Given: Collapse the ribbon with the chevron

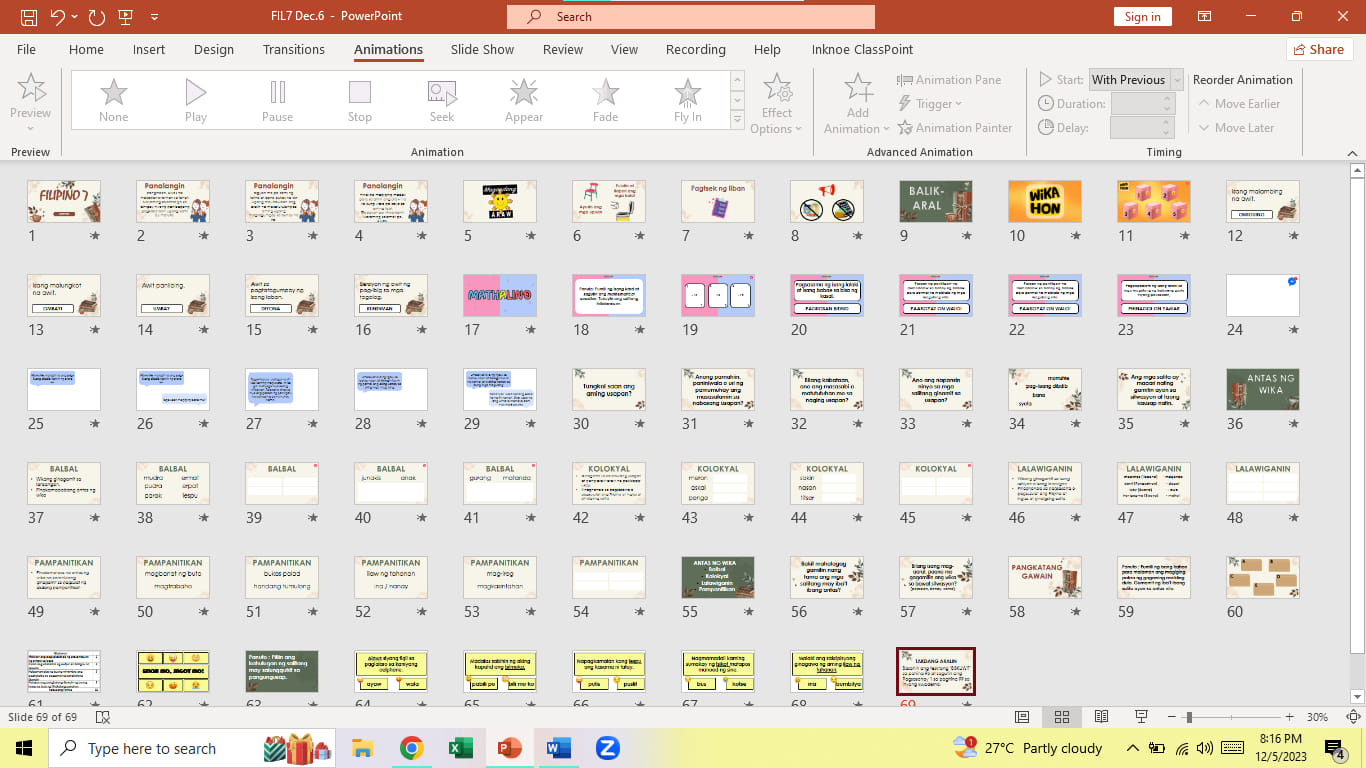Looking at the screenshot, I should click(x=1353, y=152).
